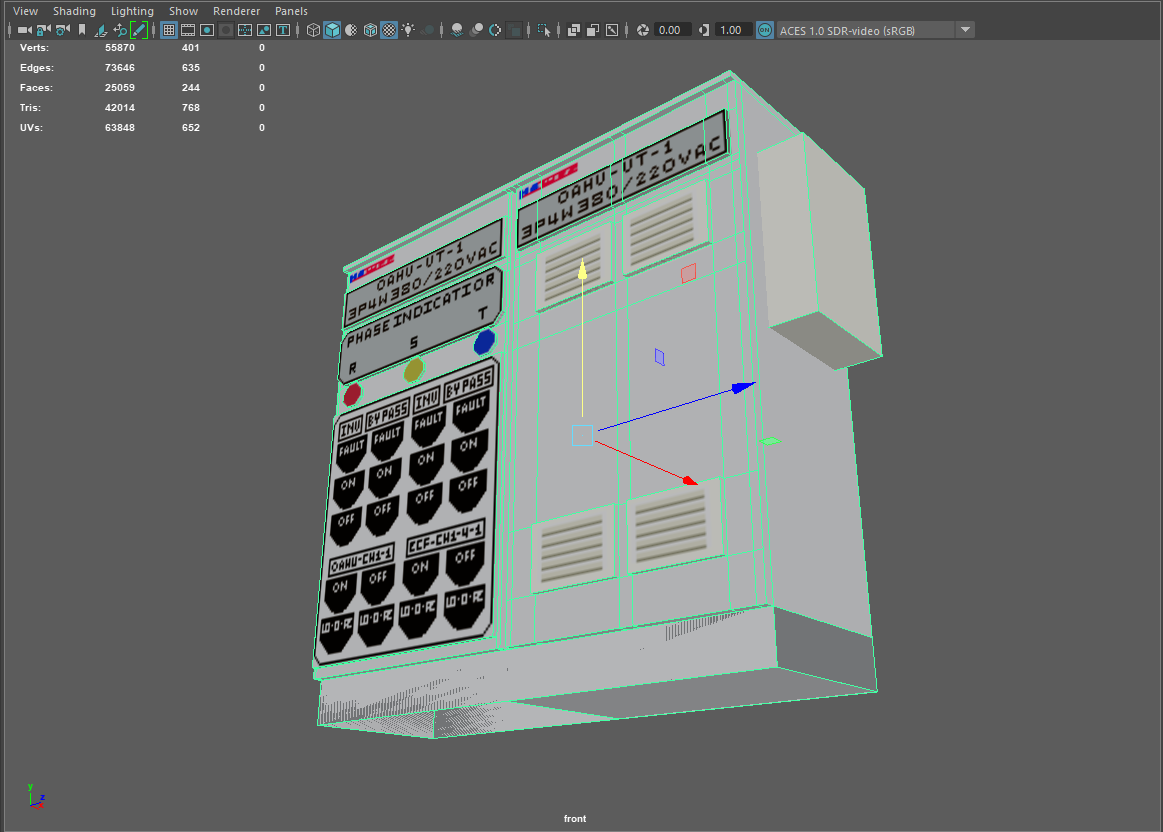Click the selected Tris value 768

(x=191, y=108)
